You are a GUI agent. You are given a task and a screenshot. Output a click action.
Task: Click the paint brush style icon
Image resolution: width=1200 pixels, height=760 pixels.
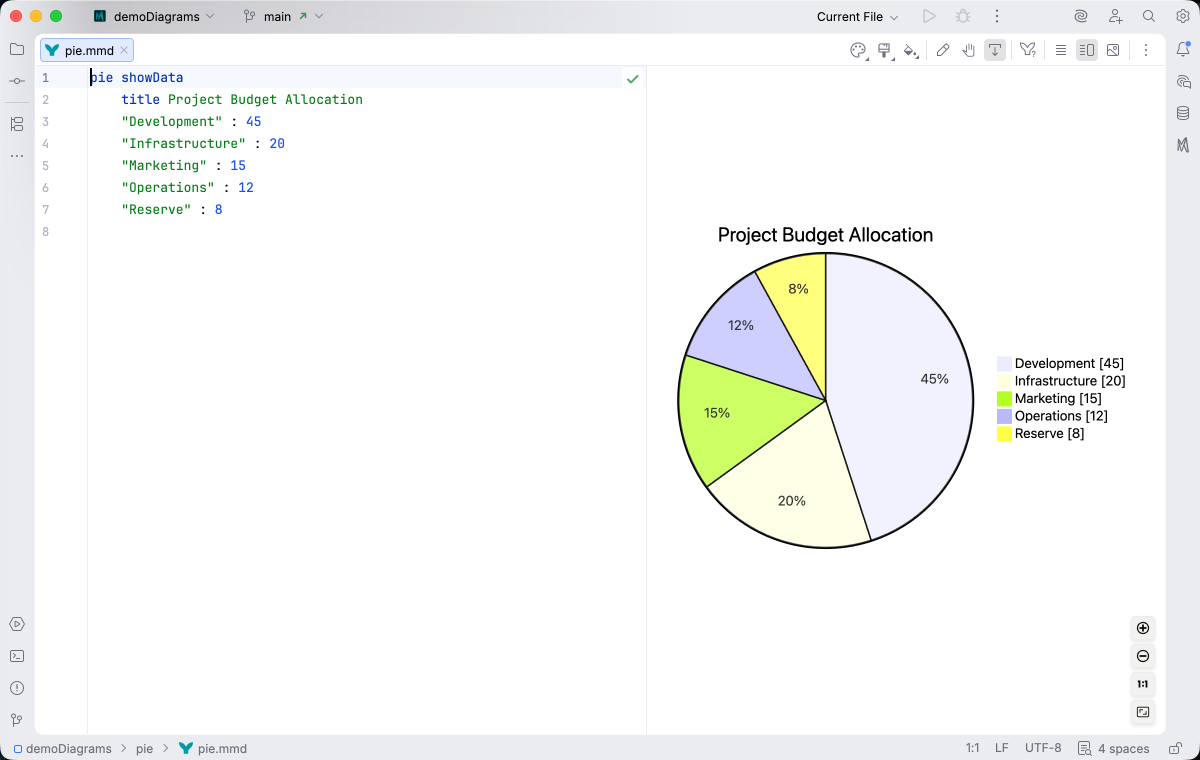click(884, 50)
